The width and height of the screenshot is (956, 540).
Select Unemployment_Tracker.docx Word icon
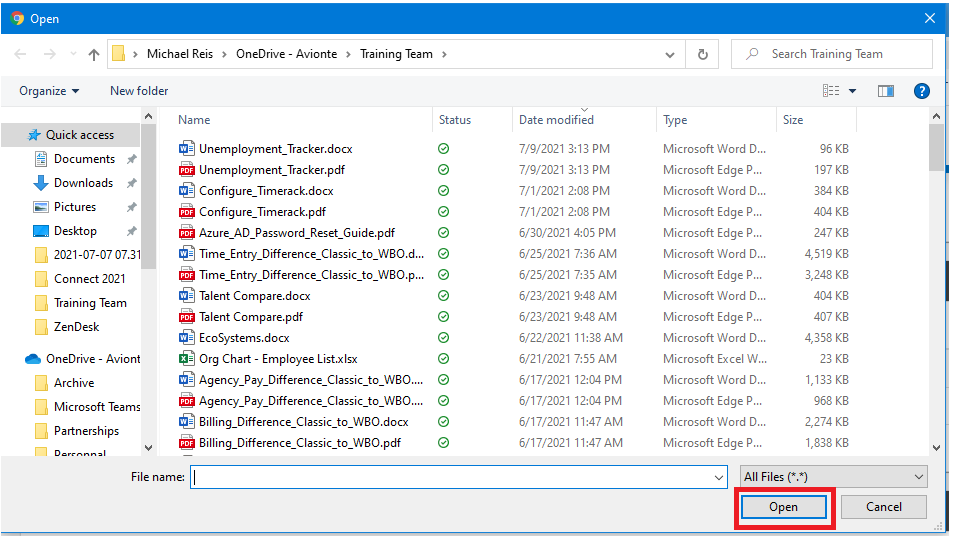coord(187,149)
